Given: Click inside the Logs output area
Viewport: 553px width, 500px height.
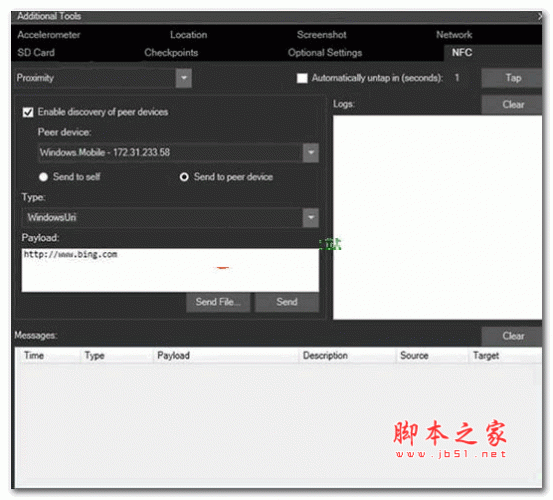Looking at the screenshot, I should point(437,218).
